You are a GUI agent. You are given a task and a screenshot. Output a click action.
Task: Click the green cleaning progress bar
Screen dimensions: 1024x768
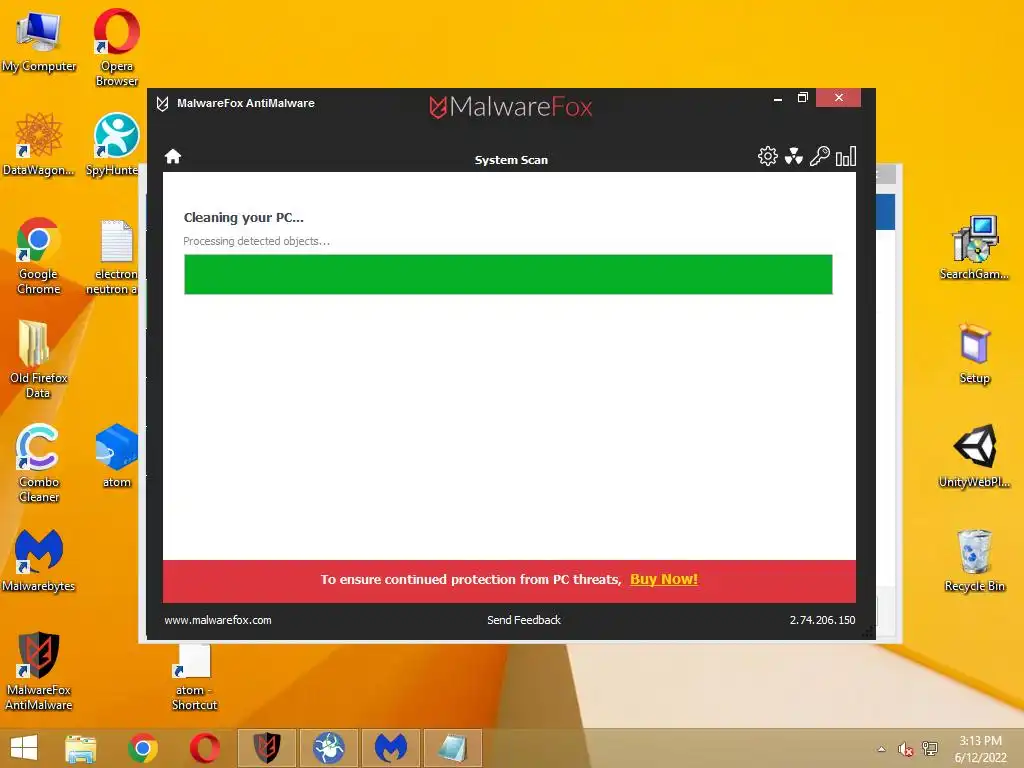(508, 274)
